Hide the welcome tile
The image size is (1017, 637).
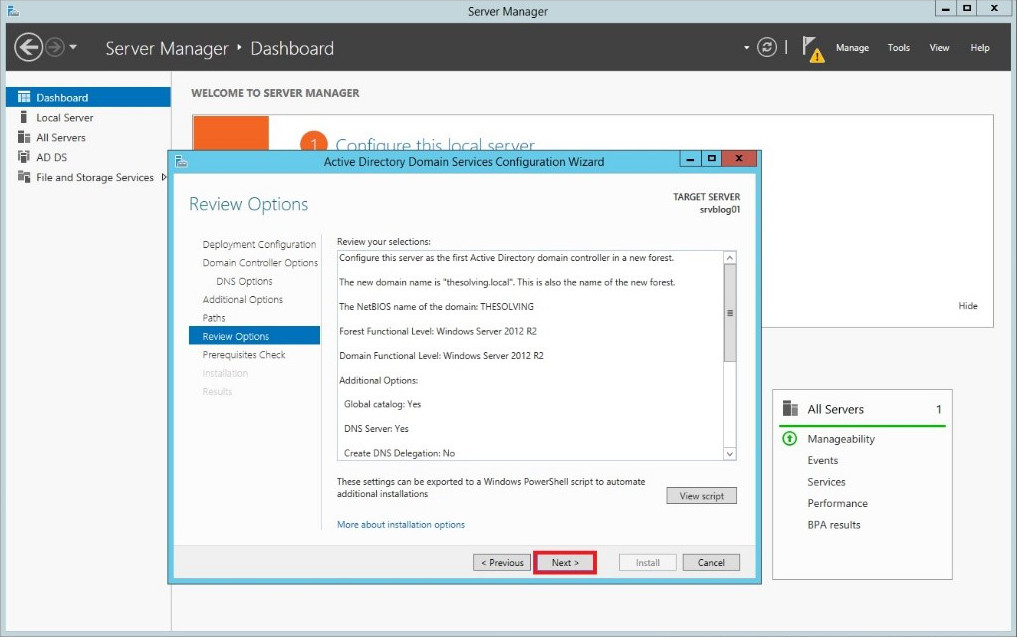click(968, 306)
